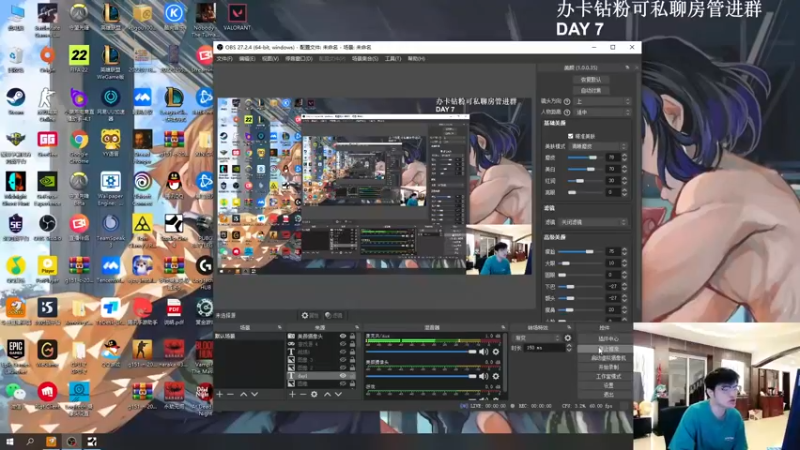
Task: Toggle visibility of the first camera source
Action: click(343, 336)
